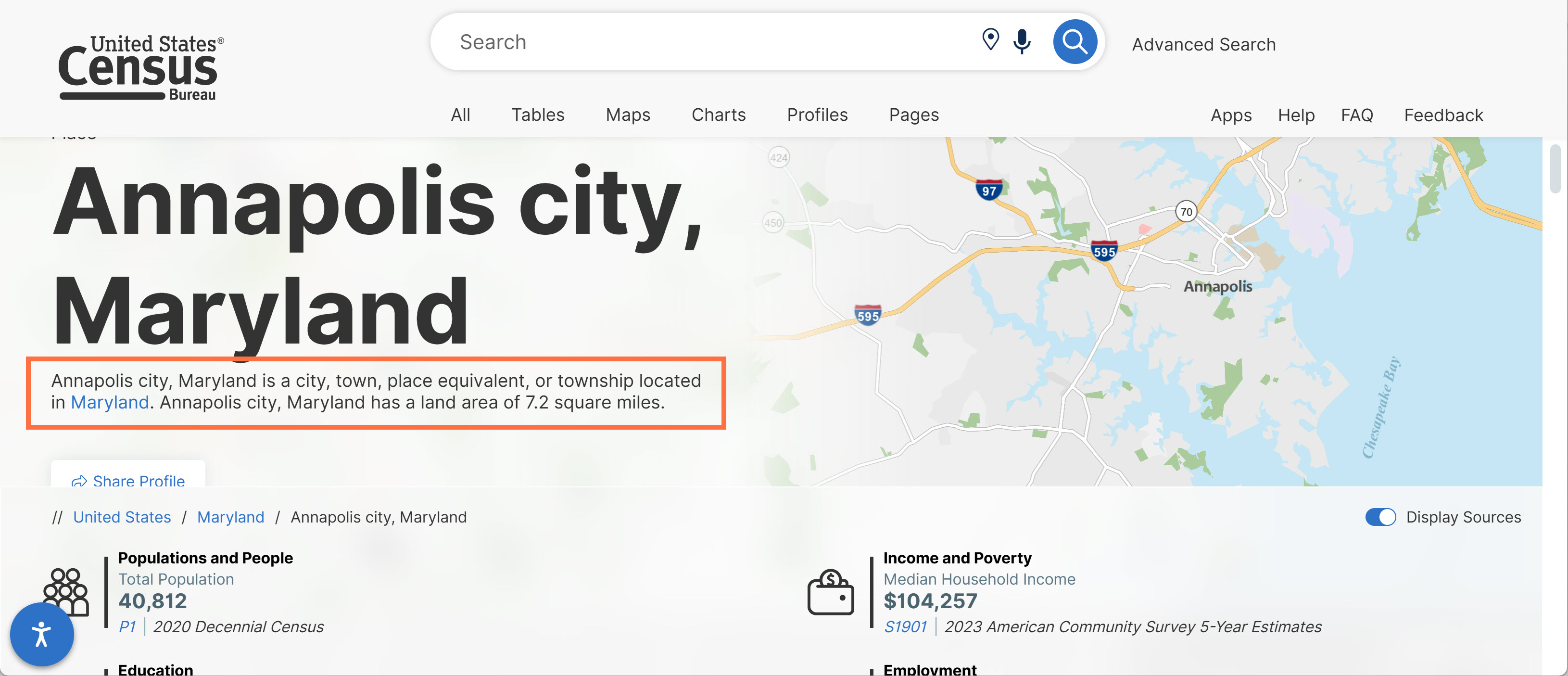Viewport: 1568px width, 676px height.
Task: Go to United States breadcrumb
Action: click(x=122, y=517)
